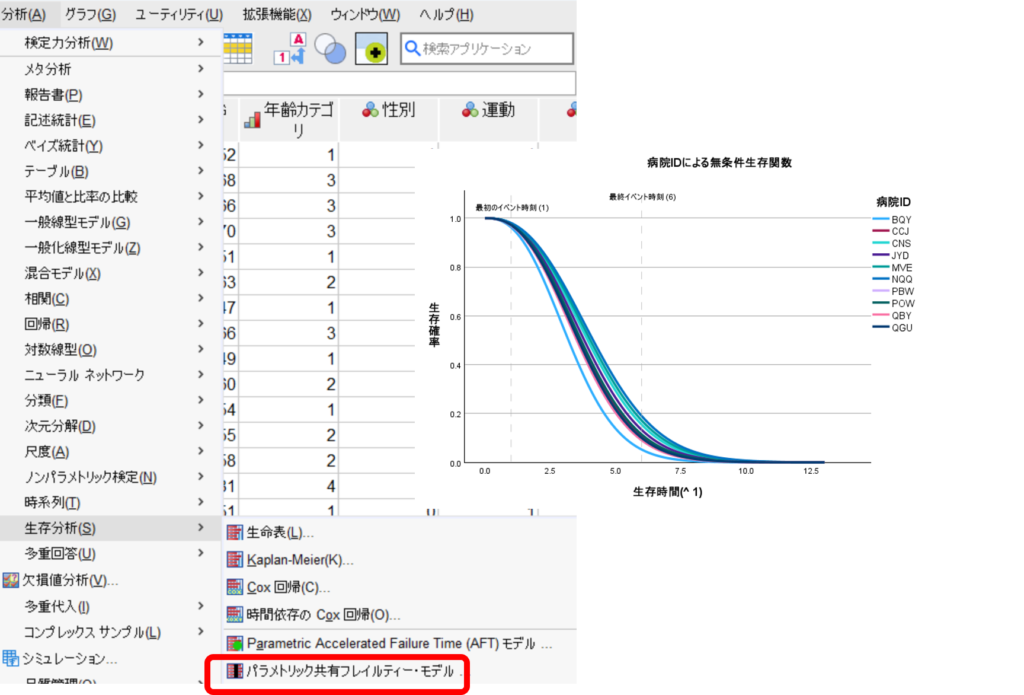Click the cyan BQY legend color line

(x=880, y=219)
